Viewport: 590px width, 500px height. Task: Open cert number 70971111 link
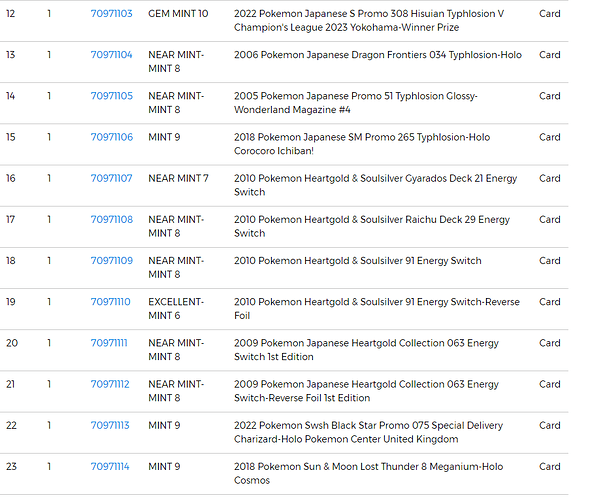[x=109, y=343]
